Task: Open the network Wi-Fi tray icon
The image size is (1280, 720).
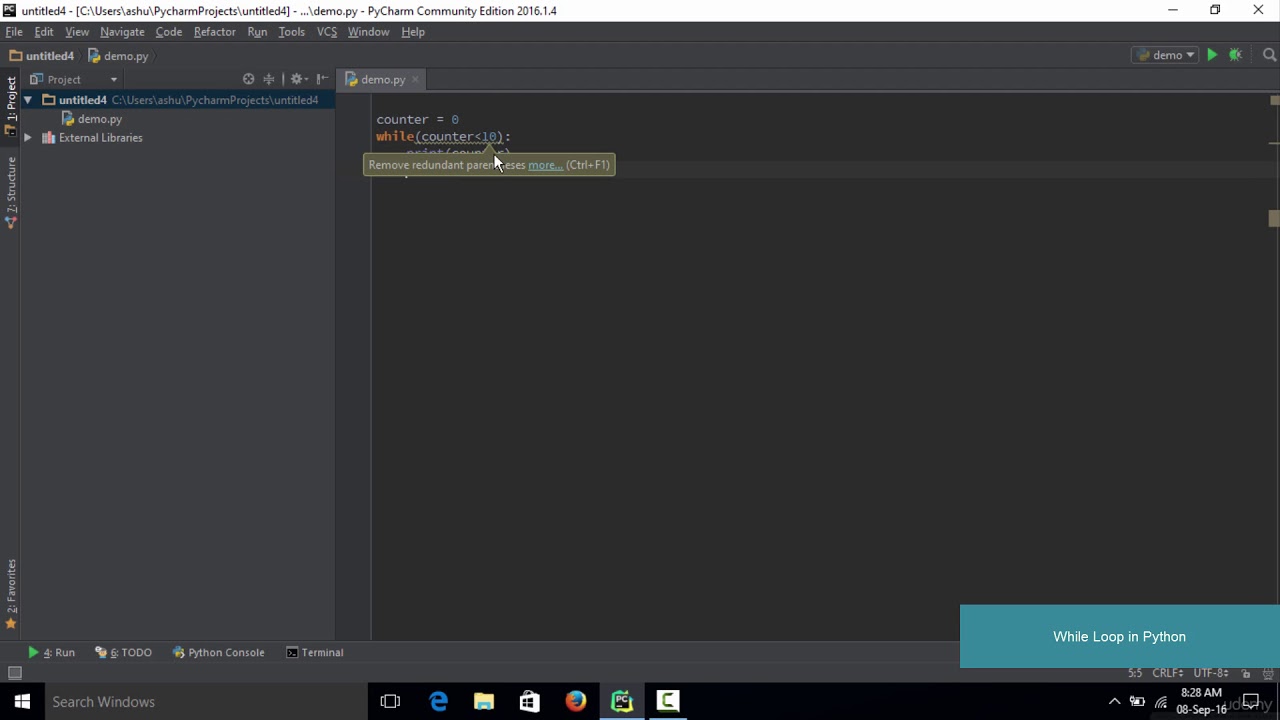Action: point(1161,702)
